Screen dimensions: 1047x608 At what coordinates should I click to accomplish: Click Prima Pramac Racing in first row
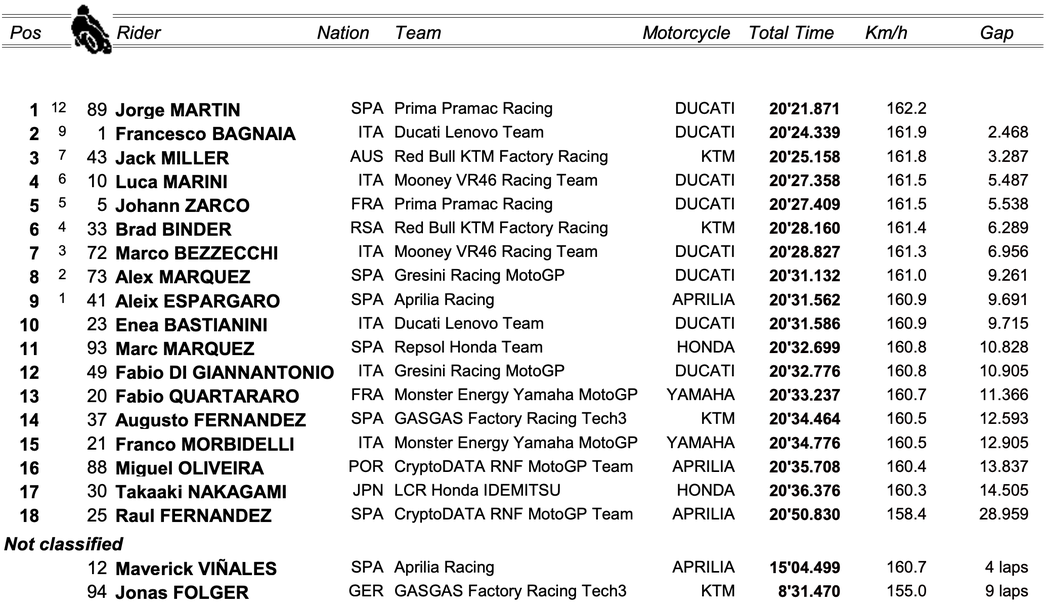(x=473, y=108)
